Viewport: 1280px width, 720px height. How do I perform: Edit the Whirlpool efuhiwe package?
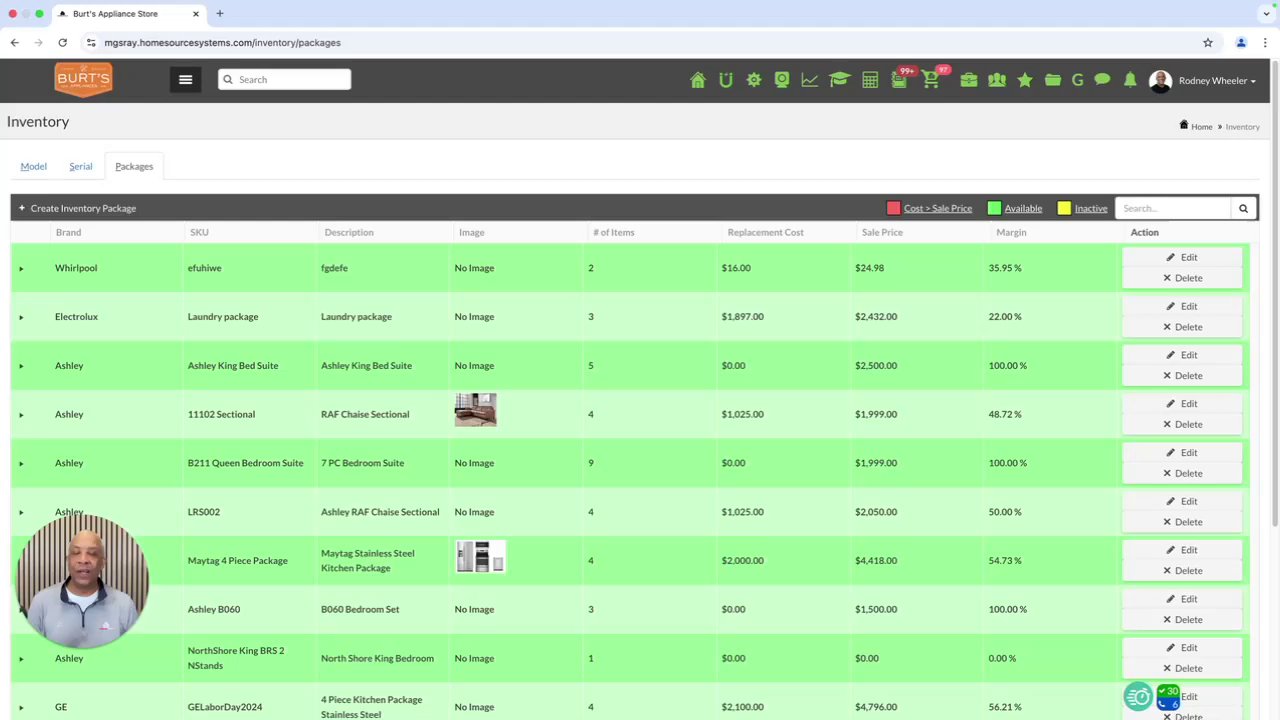[1182, 257]
